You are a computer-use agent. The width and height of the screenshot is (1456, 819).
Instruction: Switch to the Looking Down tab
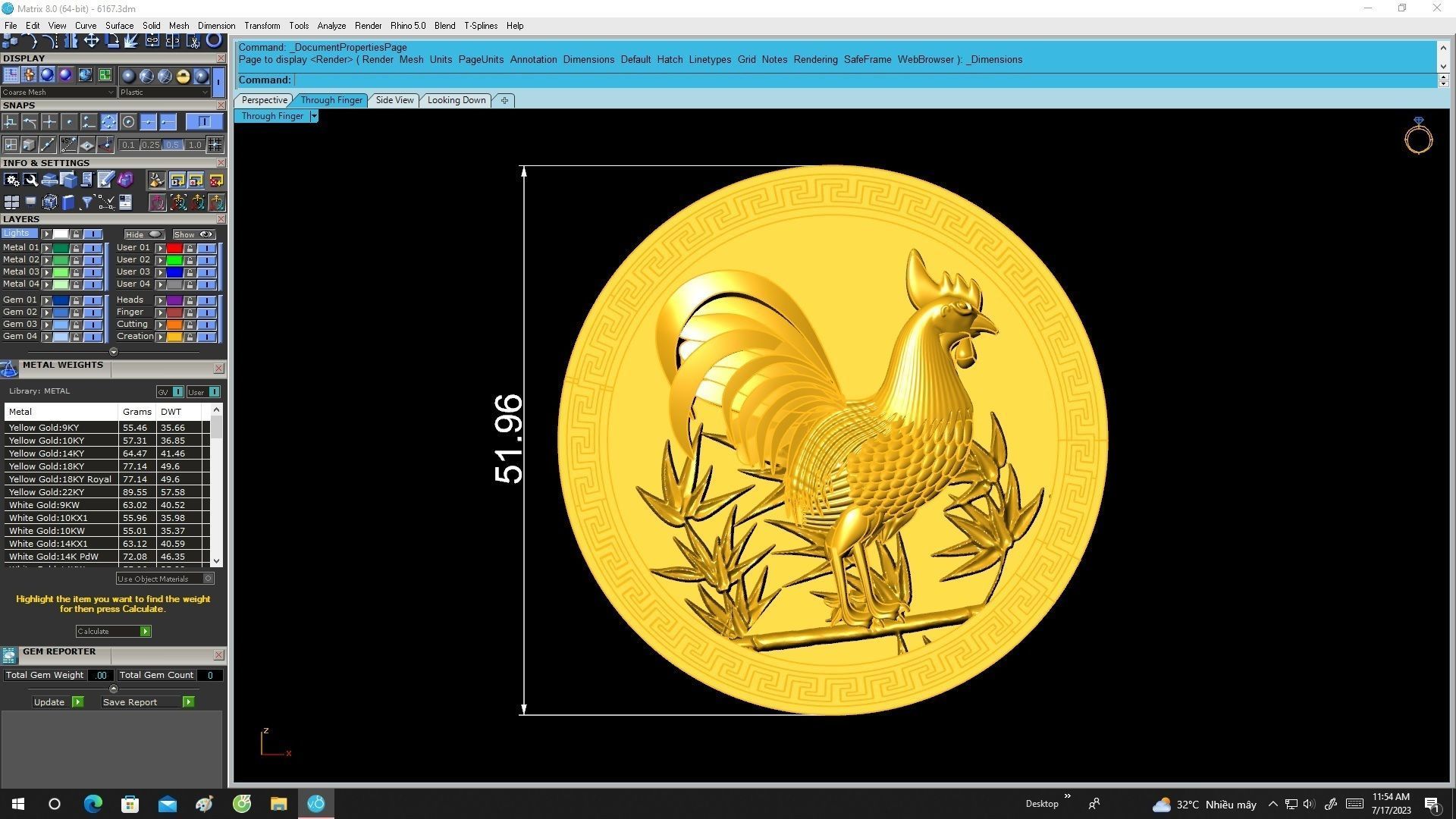point(457,100)
